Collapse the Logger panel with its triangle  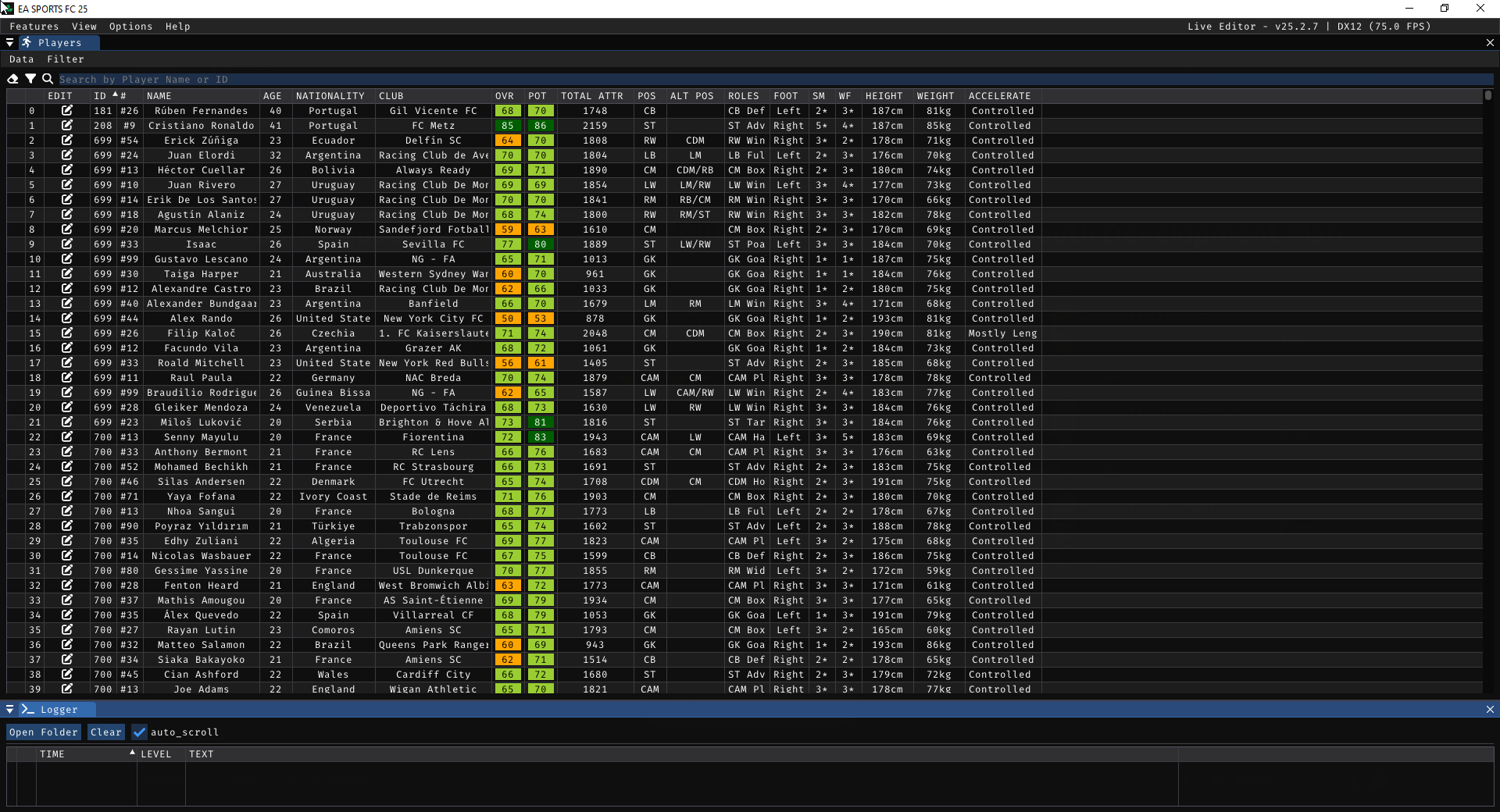coord(10,710)
